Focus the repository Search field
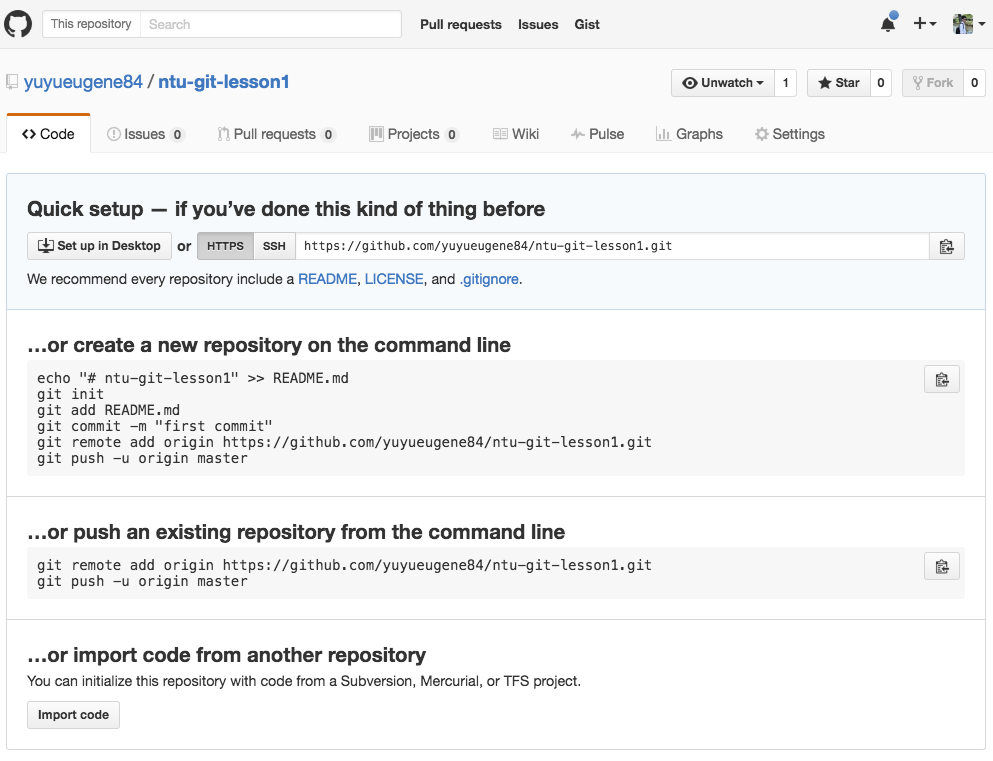Image resolution: width=993 pixels, height=761 pixels. pos(270,24)
